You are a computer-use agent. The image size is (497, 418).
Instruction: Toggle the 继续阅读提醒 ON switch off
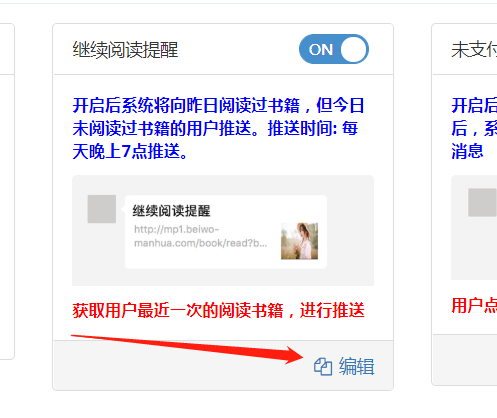[x=334, y=49]
